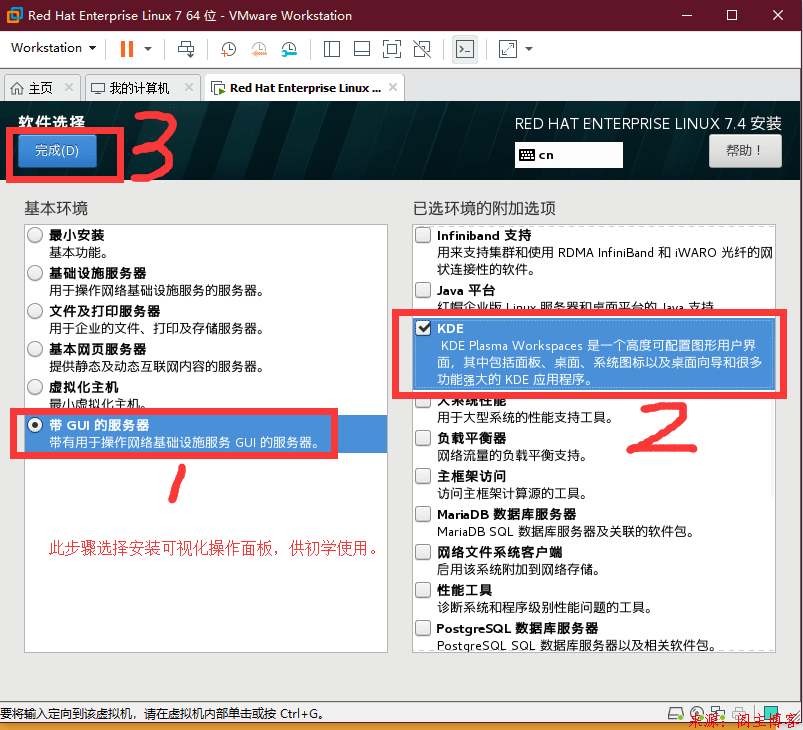
Task: Select the Red Hat Enterprise Linux tab
Action: point(305,88)
